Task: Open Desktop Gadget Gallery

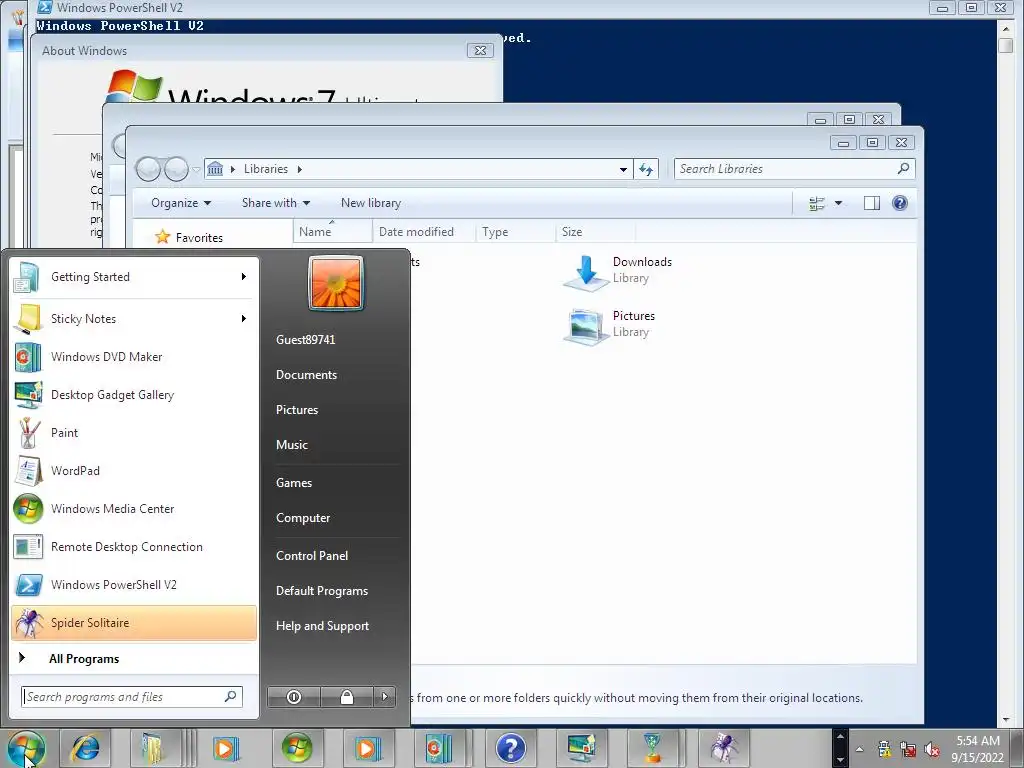Action: pyautogui.click(x=133, y=394)
